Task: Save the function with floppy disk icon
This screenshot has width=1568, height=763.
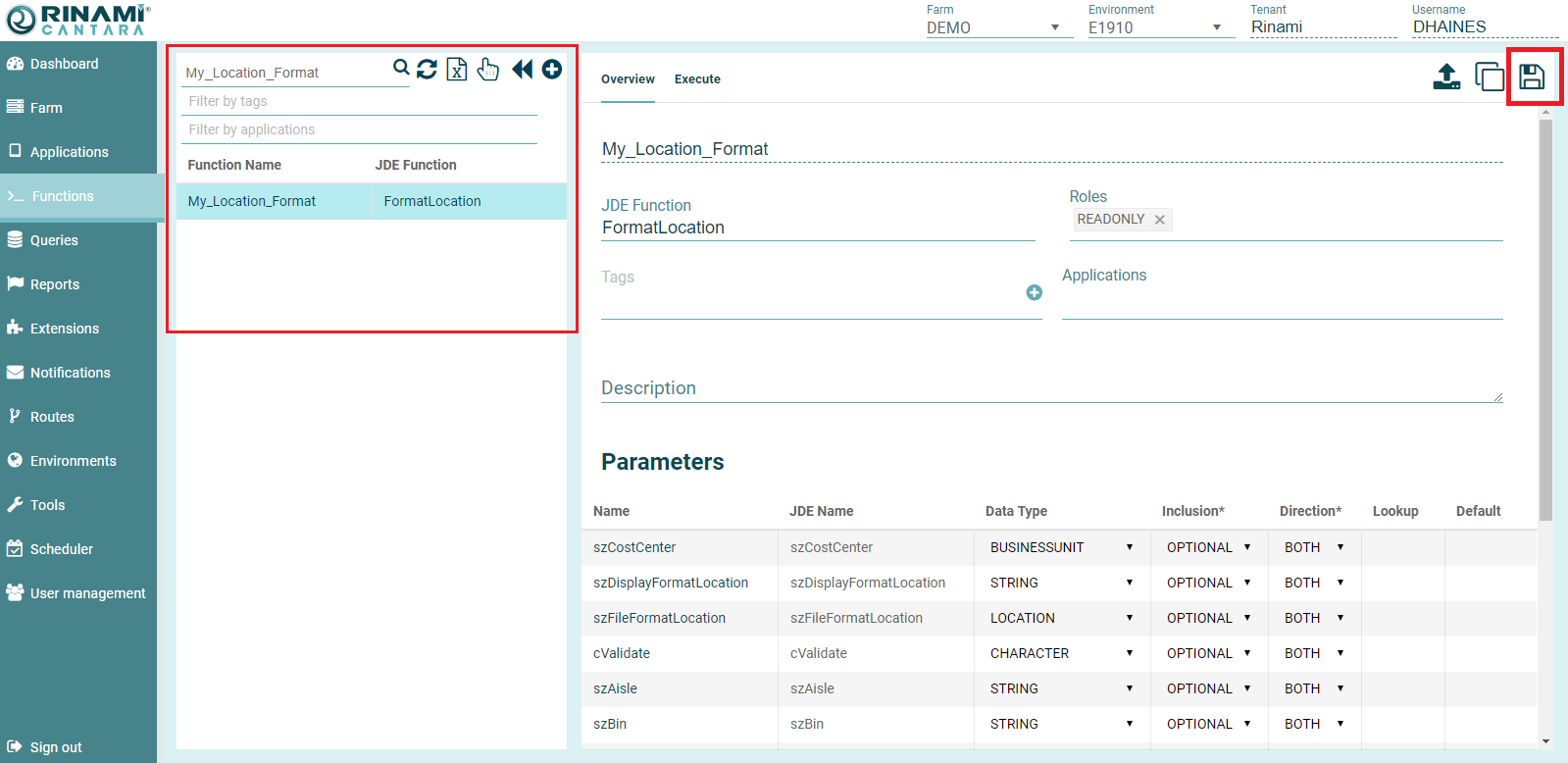Action: pyautogui.click(x=1532, y=76)
